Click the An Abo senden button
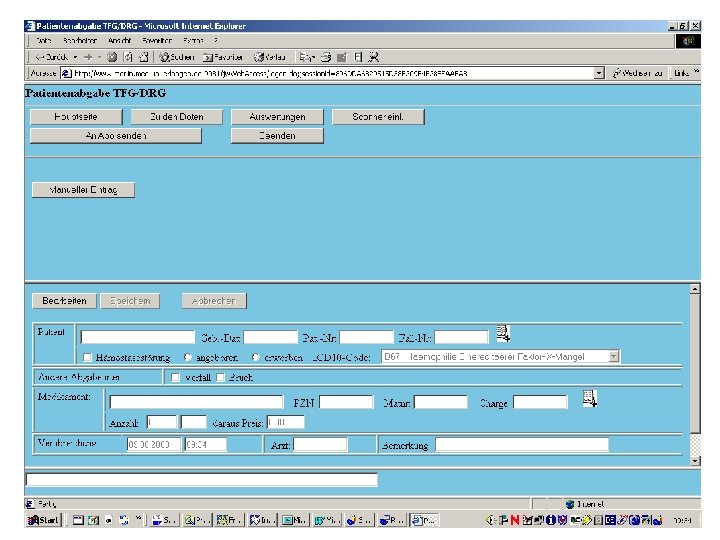Viewport: 720px width, 540px height. tap(116, 135)
